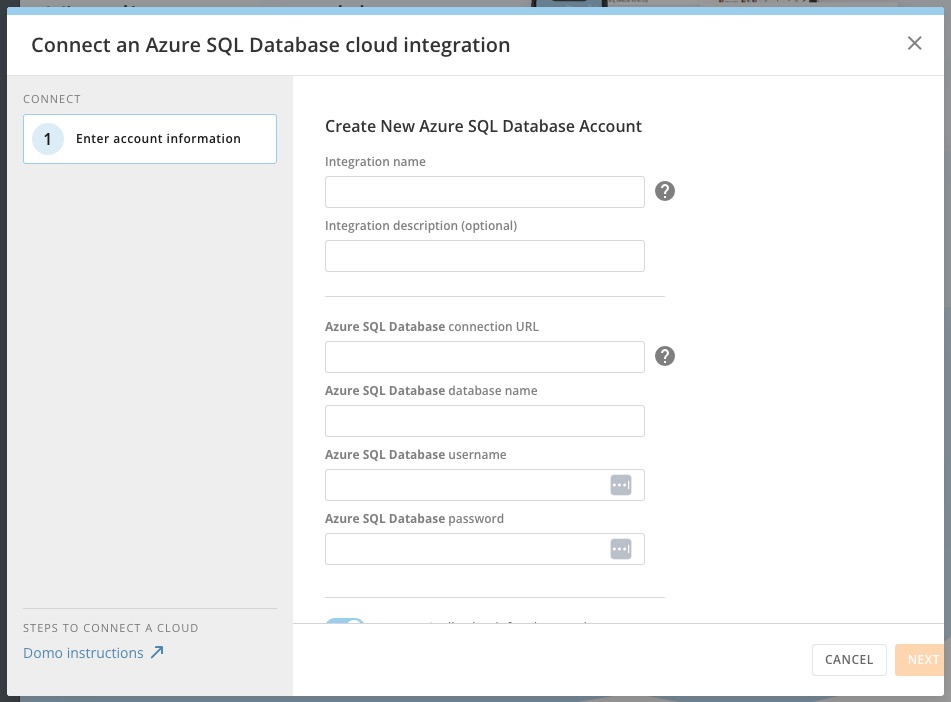
Task: Click the step 1 circle indicator
Action: pyautogui.click(x=47, y=139)
